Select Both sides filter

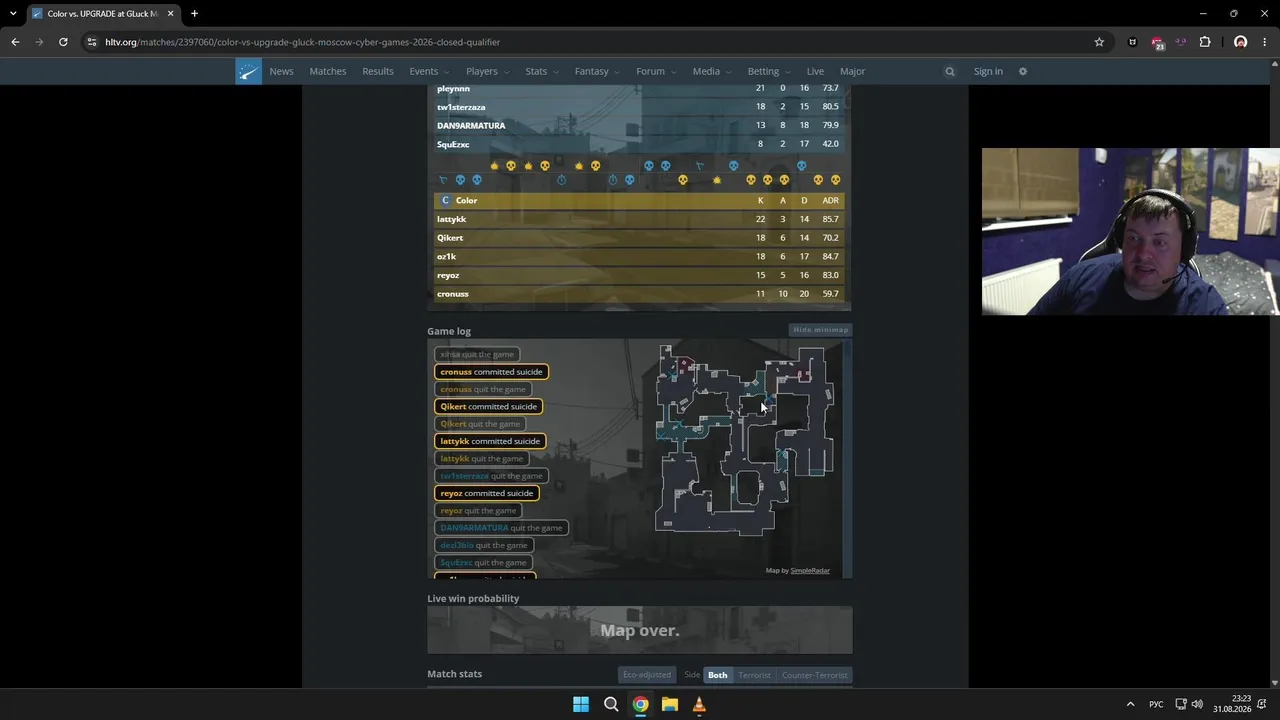coord(718,675)
